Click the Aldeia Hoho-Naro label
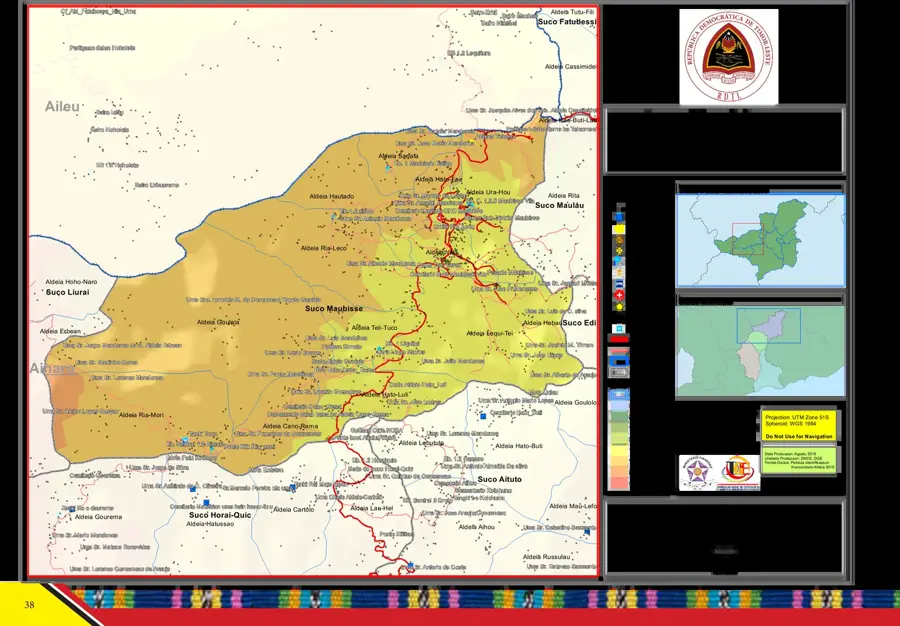 click(71, 282)
